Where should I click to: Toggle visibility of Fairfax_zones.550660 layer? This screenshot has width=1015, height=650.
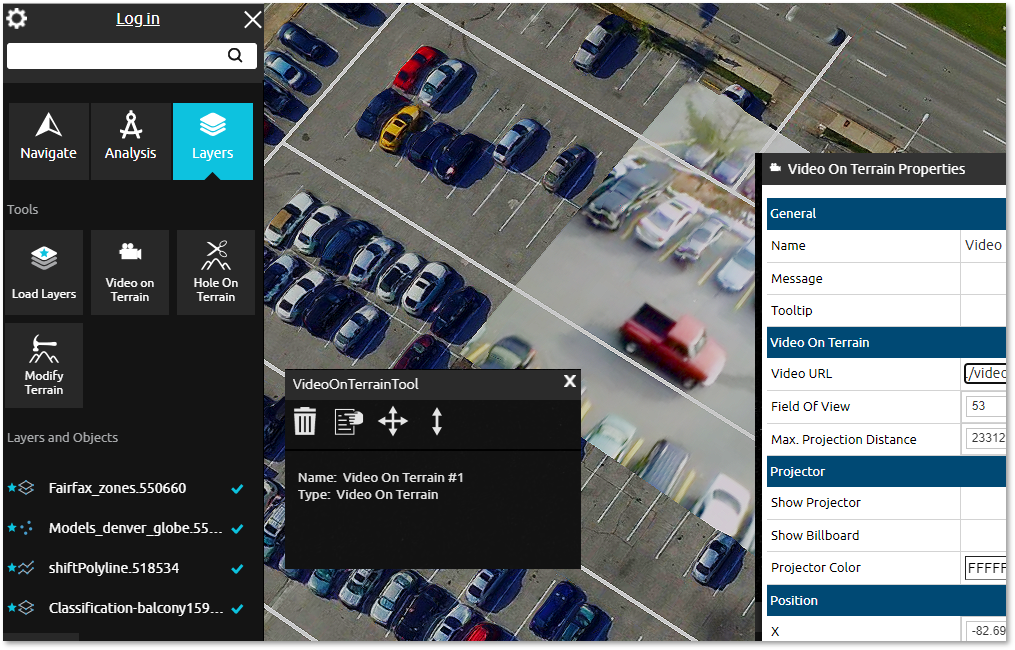[x=237, y=489]
